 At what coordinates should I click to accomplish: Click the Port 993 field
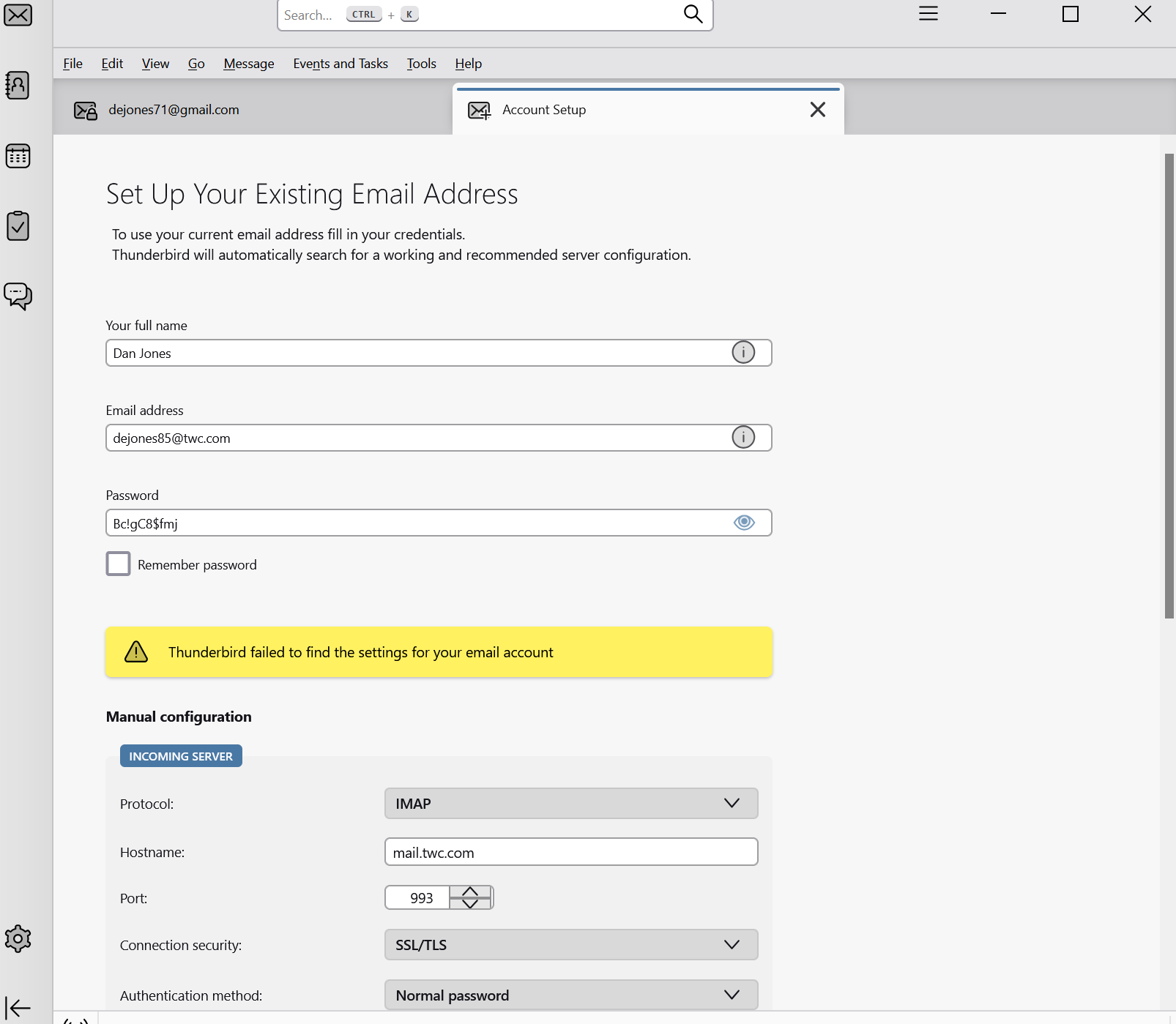point(417,897)
